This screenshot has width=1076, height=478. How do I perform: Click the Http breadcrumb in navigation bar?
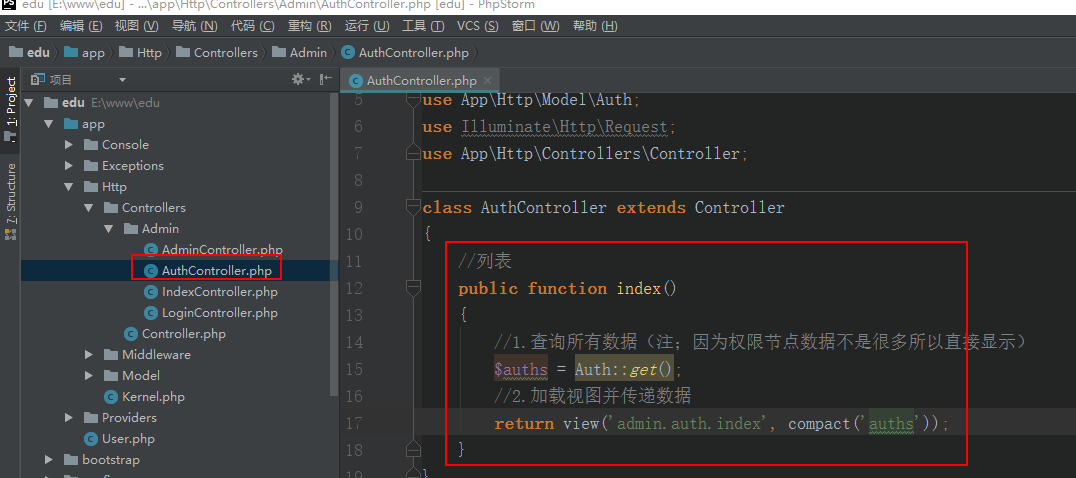pos(148,52)
